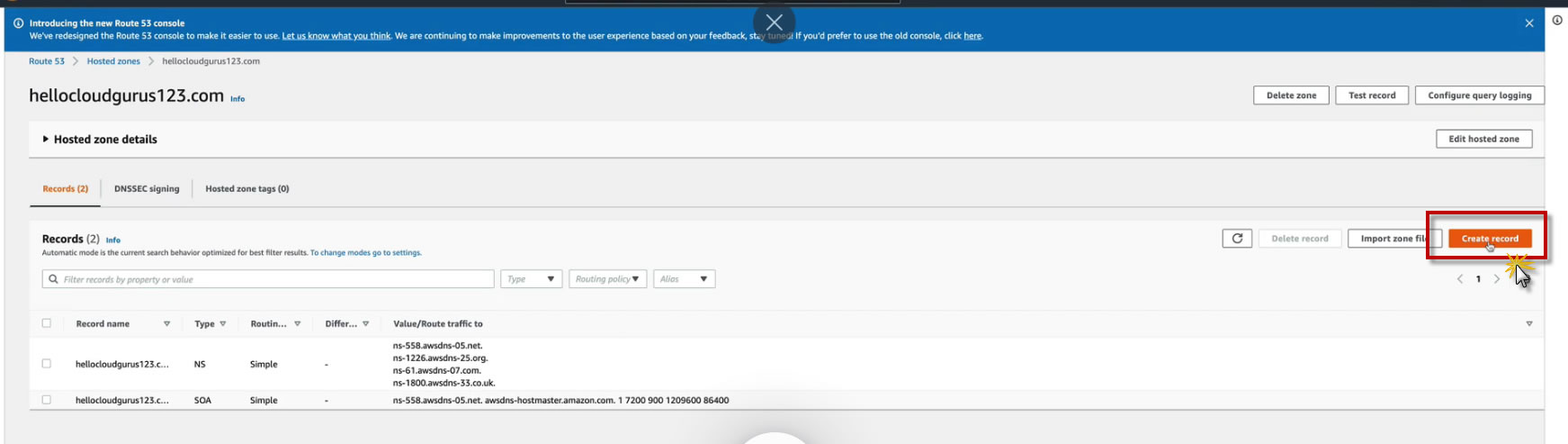
Task: Select all records with the header checkbox
Action: tap(47, 323)
